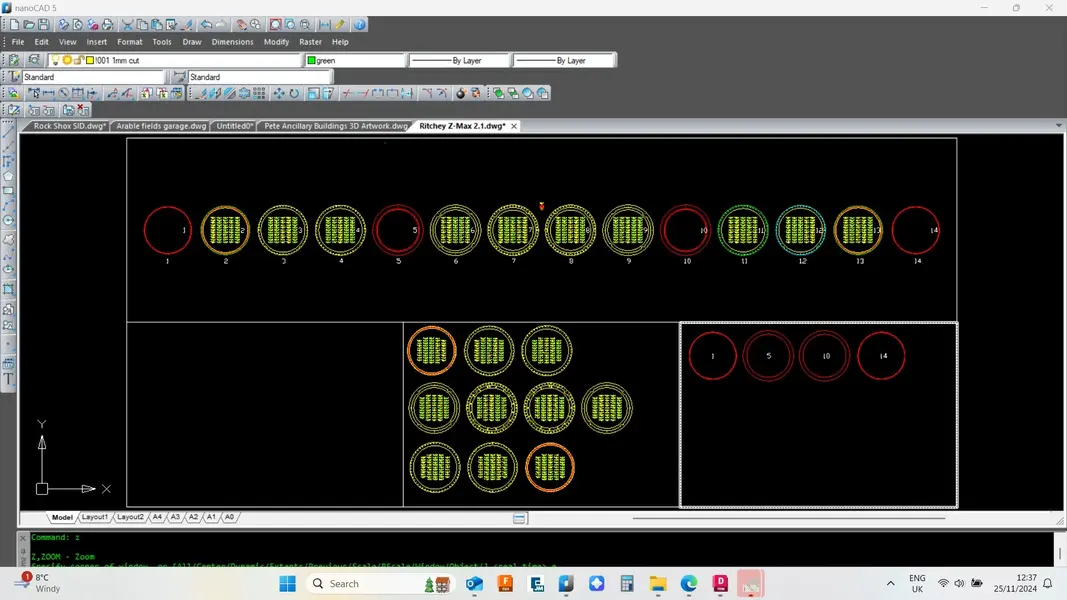Image resolution: width=1067 pixels, height=600 pixels.
Task: Click the Paste clipboard icon
Action: click(157, 24)
